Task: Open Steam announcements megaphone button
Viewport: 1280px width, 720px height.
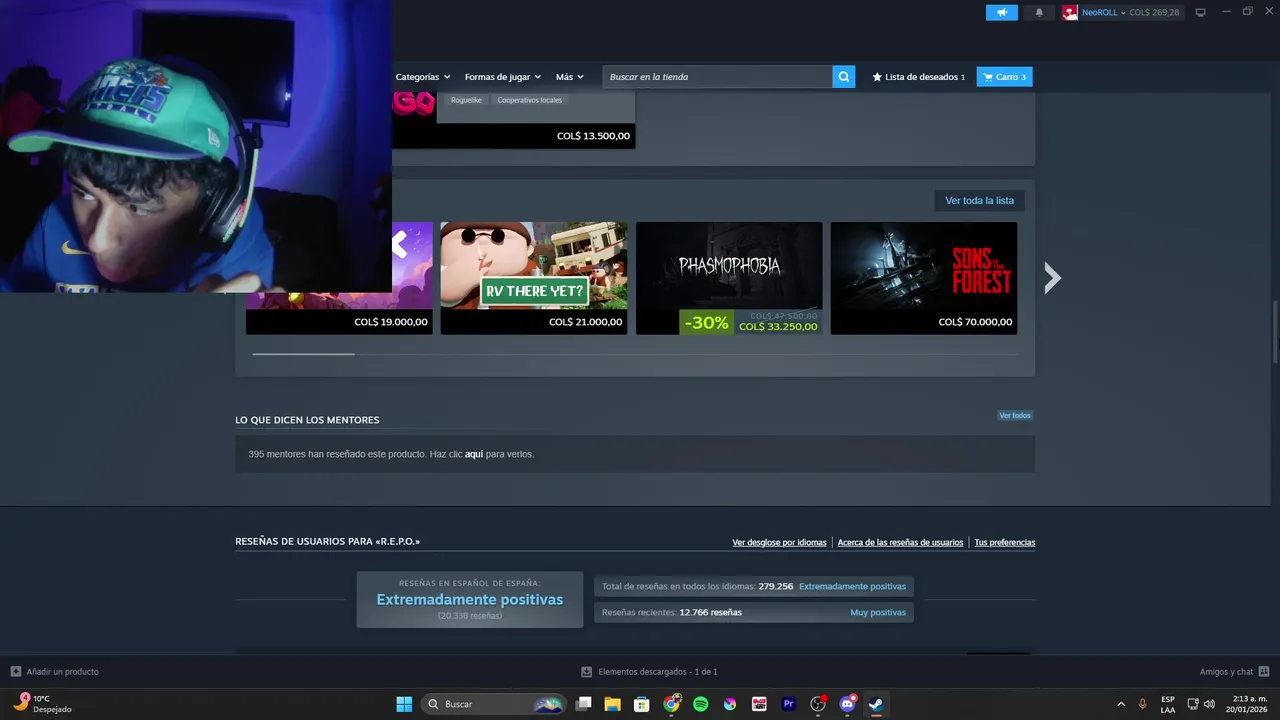Action: pos(1001,12)
